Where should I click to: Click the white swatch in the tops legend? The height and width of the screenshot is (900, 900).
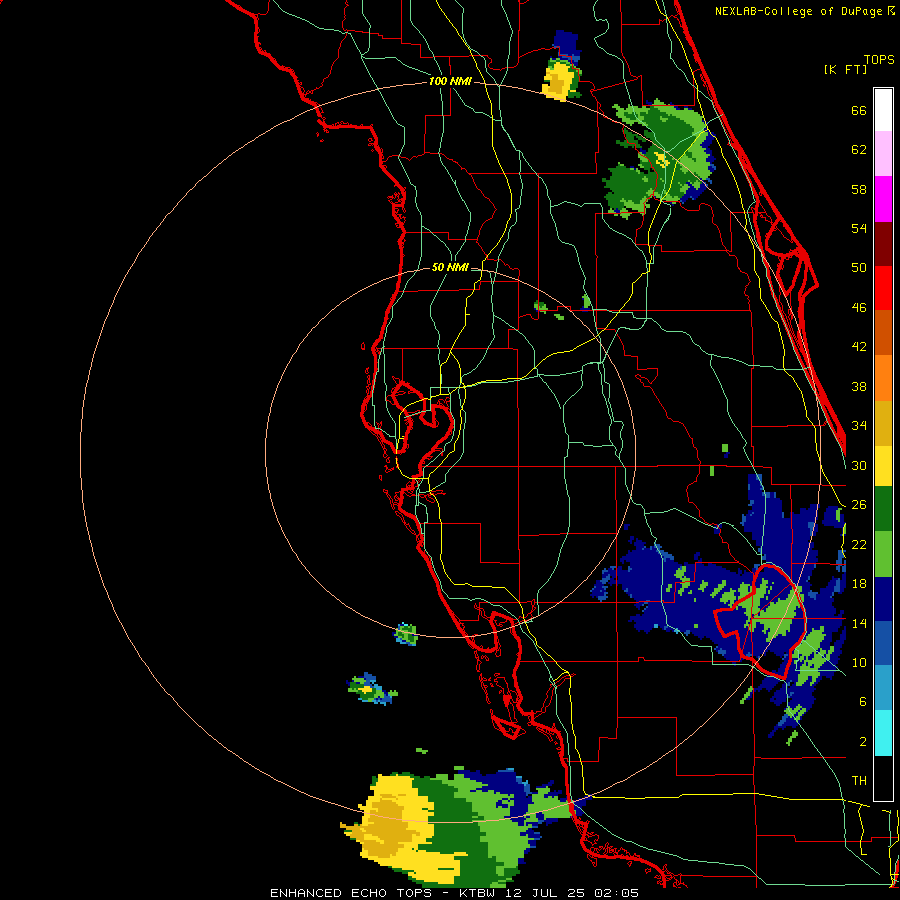883,110
